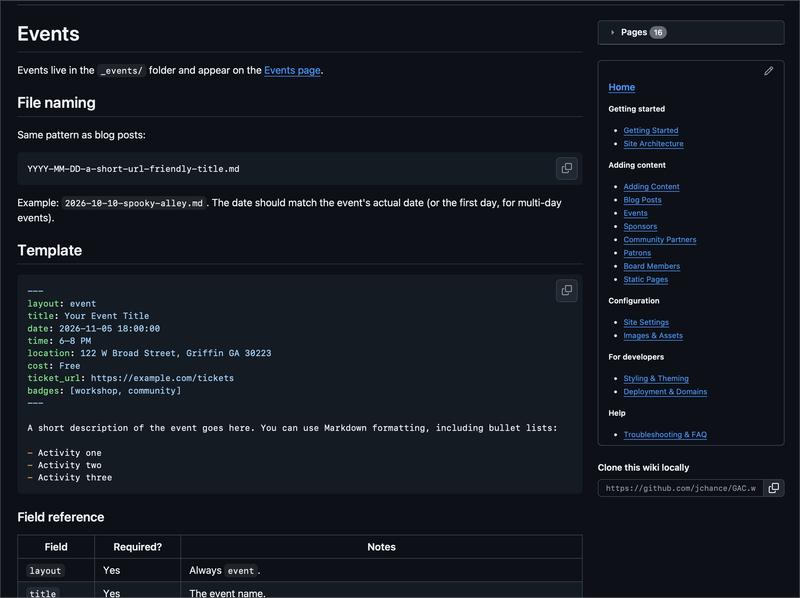This screenshot has width=800, height=598.
Task: Click the Field reference heading
Action: [x=61, y=517]
